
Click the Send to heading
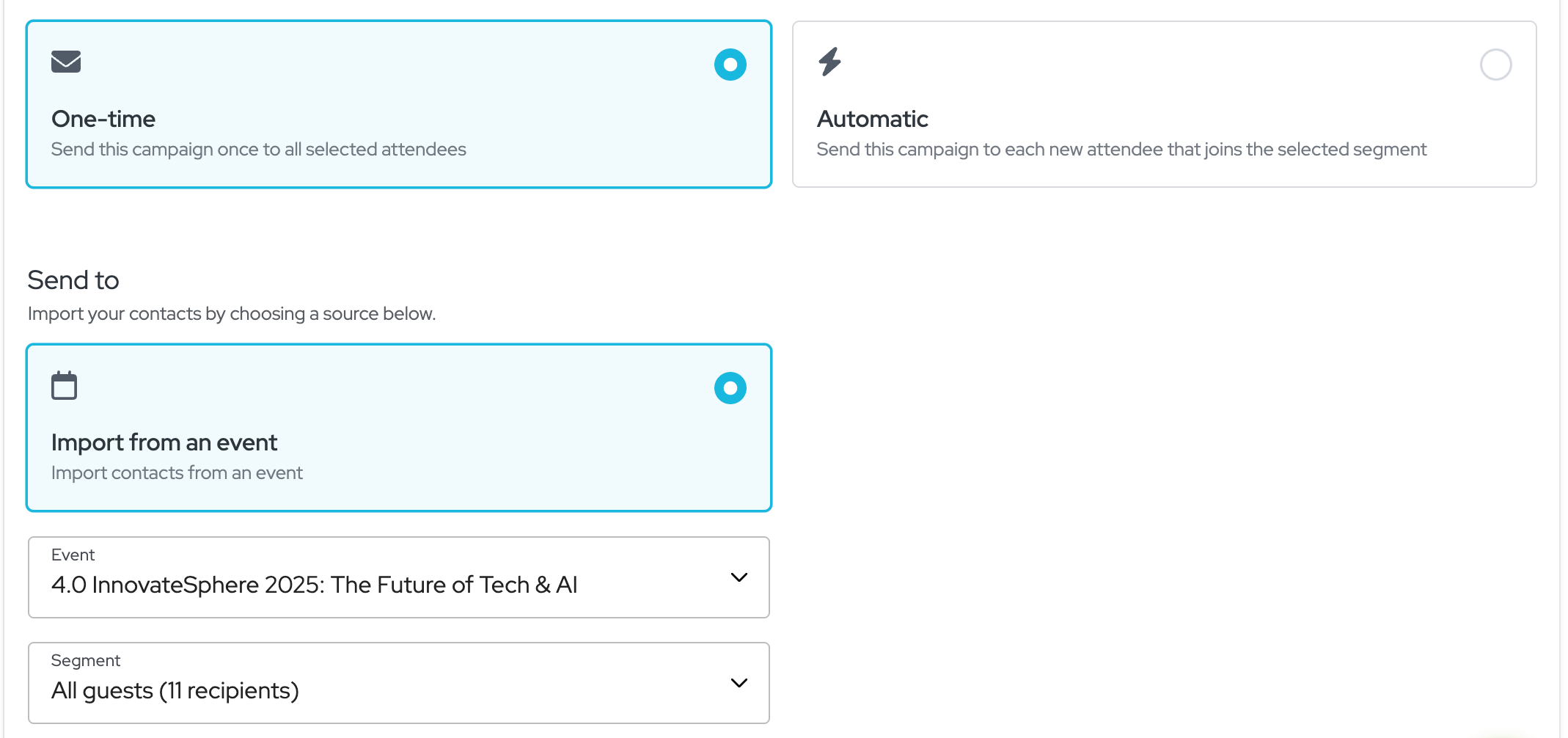point(73,280)
